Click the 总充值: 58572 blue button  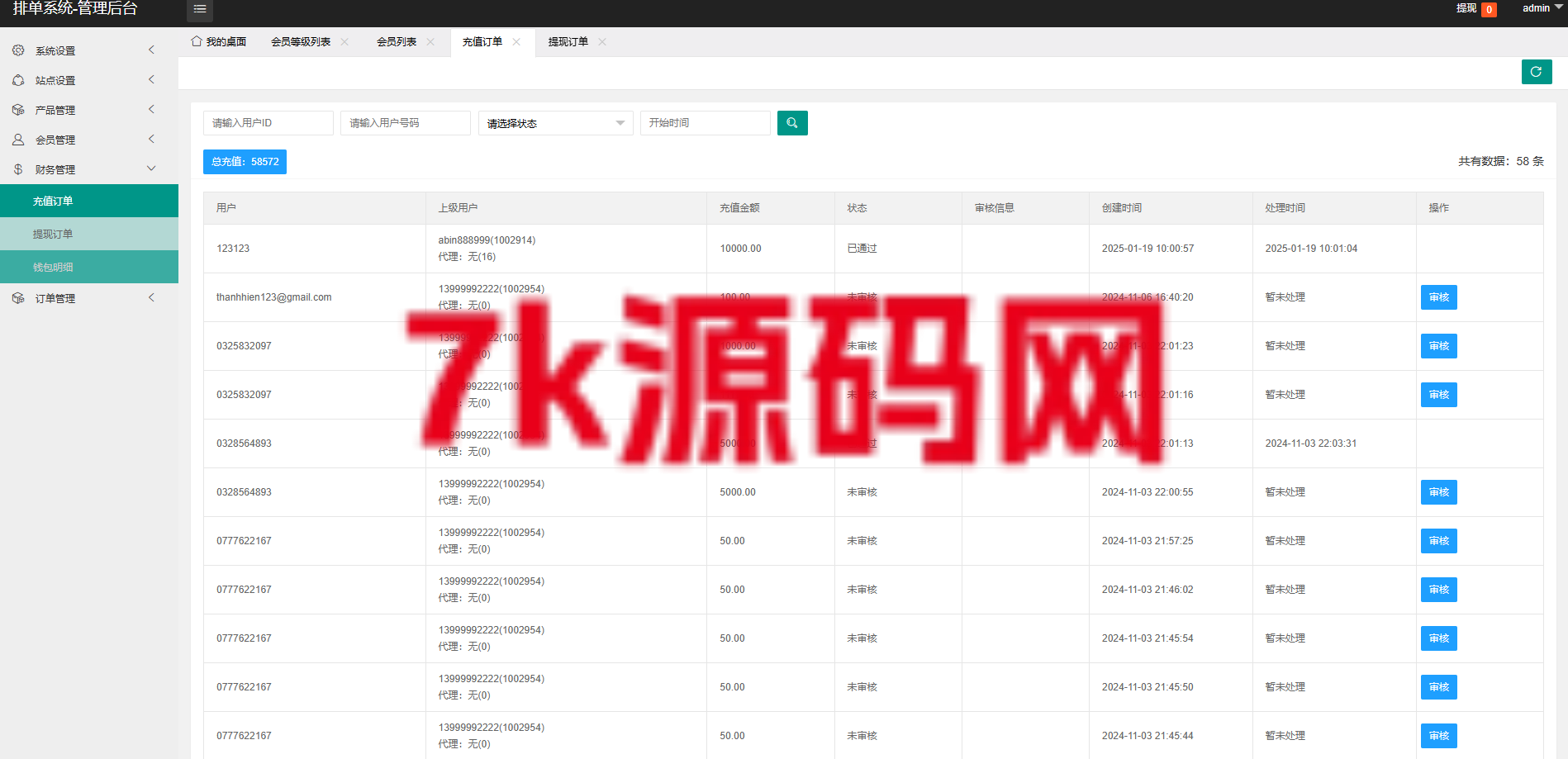pyautogui.click(x=245, y=162)
